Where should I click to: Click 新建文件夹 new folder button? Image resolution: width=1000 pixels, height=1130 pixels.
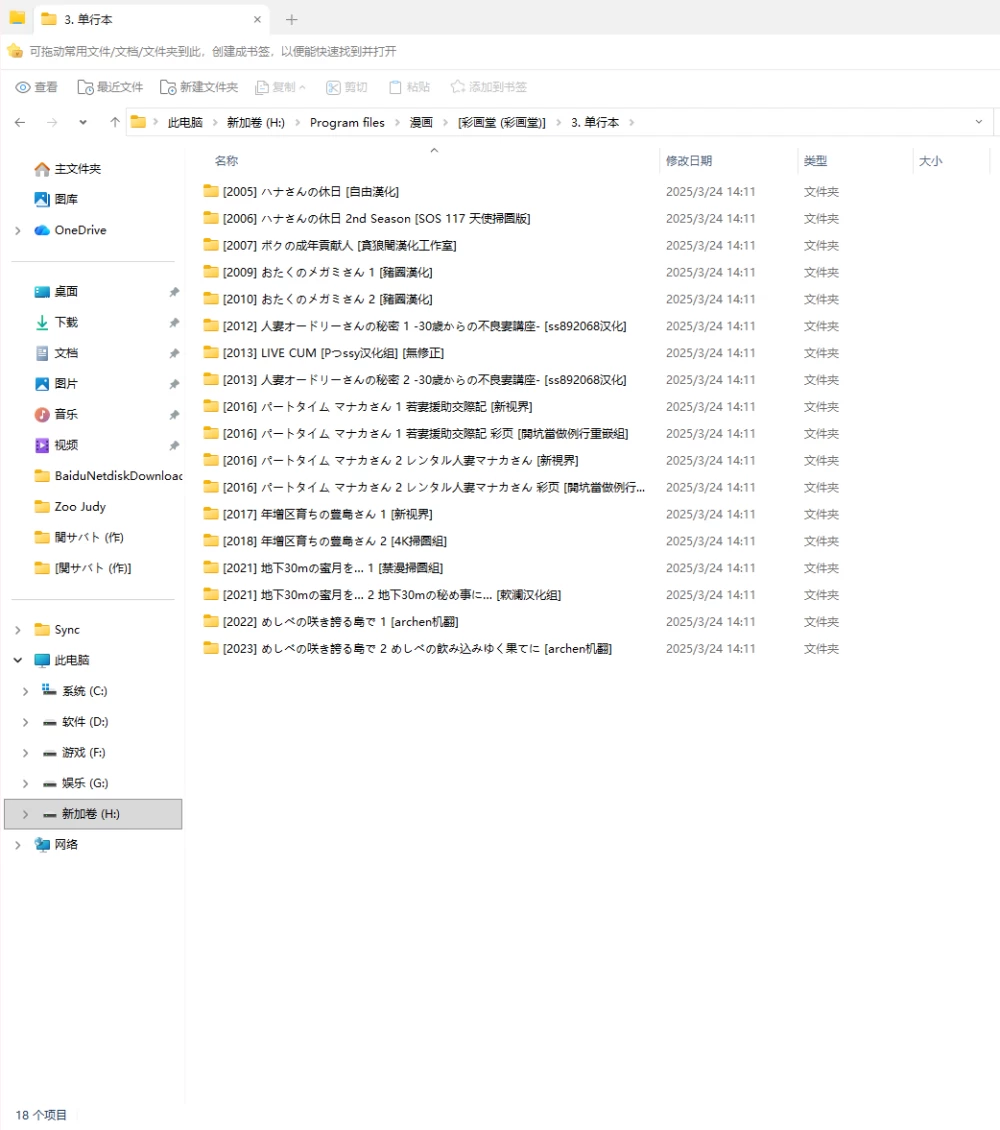click(x=199, y=87)
